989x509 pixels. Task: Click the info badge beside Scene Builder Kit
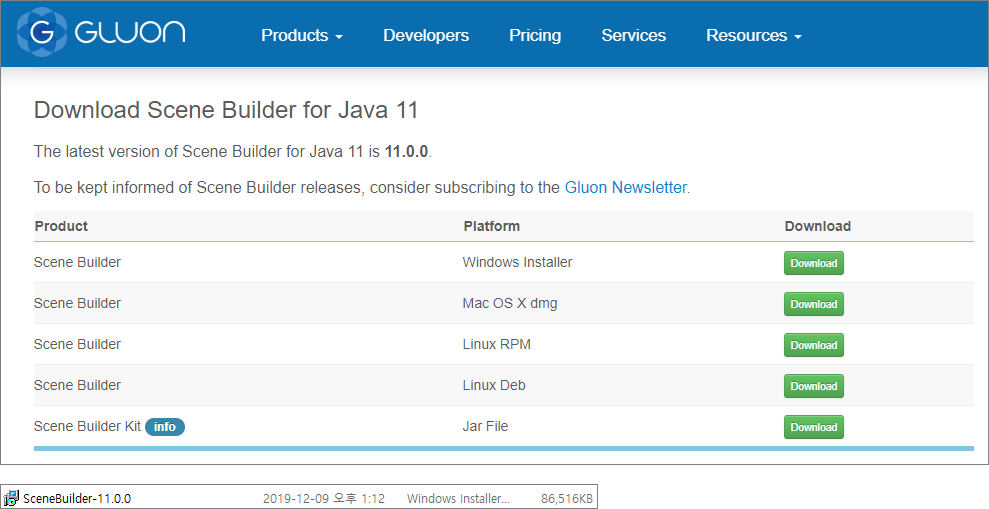pos(165,427)
